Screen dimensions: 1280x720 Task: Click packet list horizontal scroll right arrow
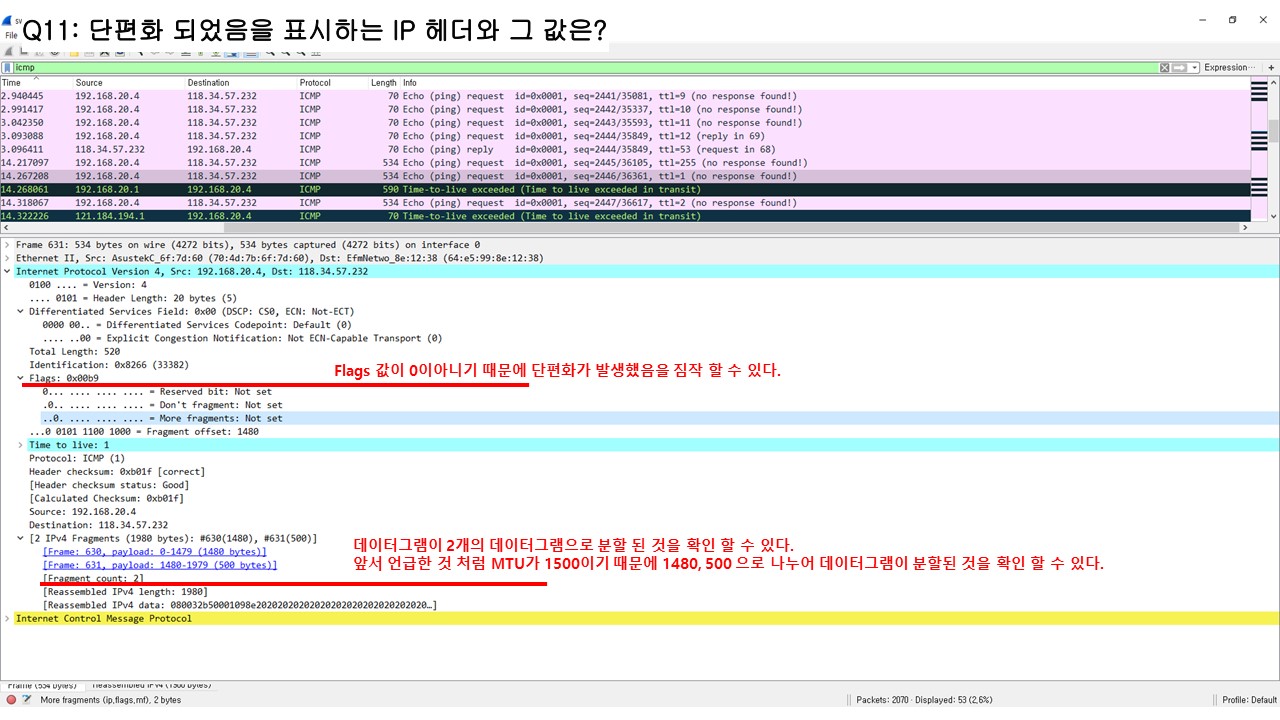pos(1245,227)
